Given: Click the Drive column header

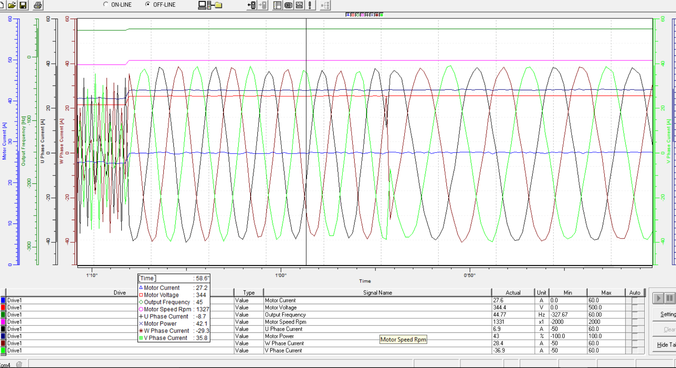Looking at the screenshot, I should pos(120,293).
